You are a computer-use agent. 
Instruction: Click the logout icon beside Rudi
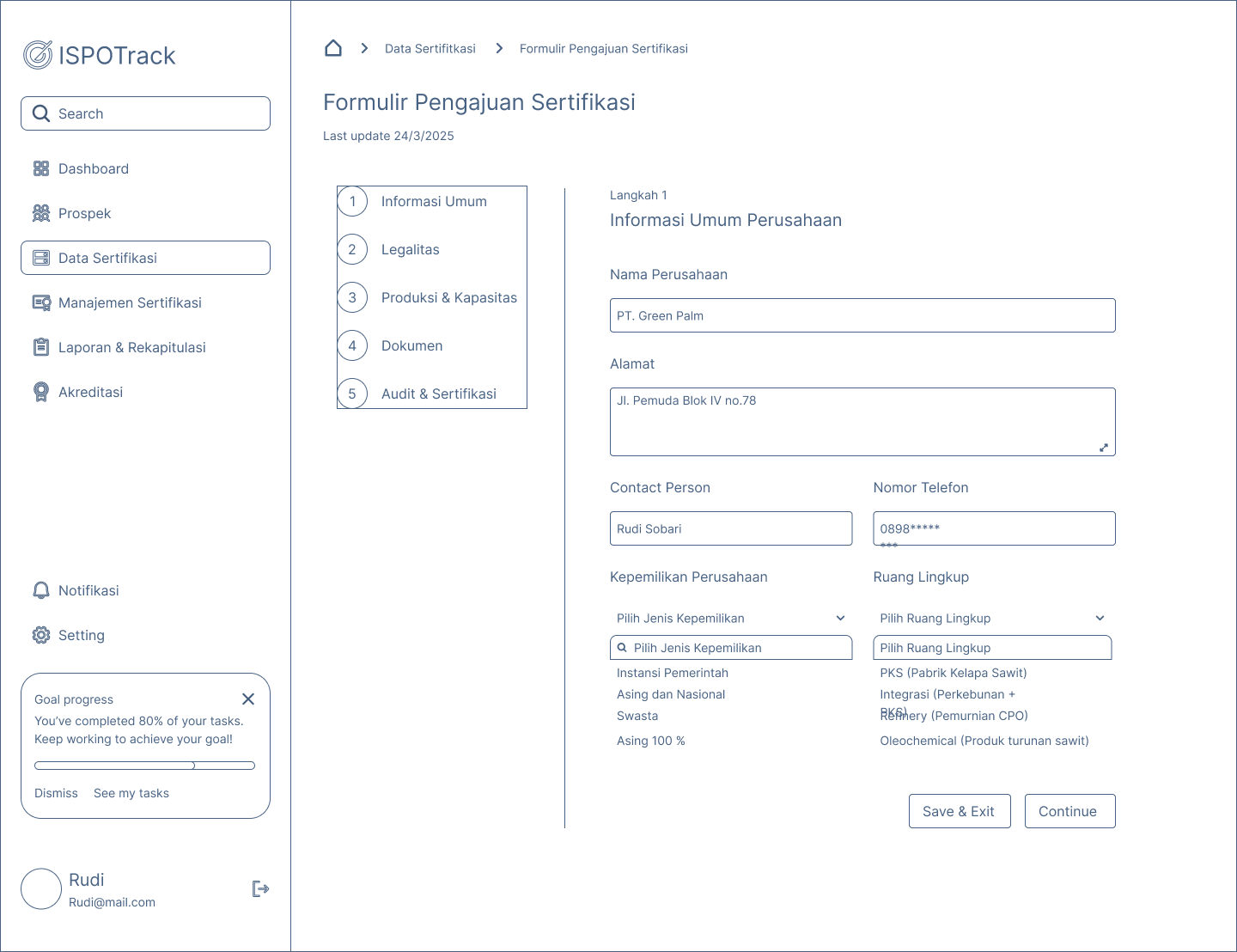260,888
